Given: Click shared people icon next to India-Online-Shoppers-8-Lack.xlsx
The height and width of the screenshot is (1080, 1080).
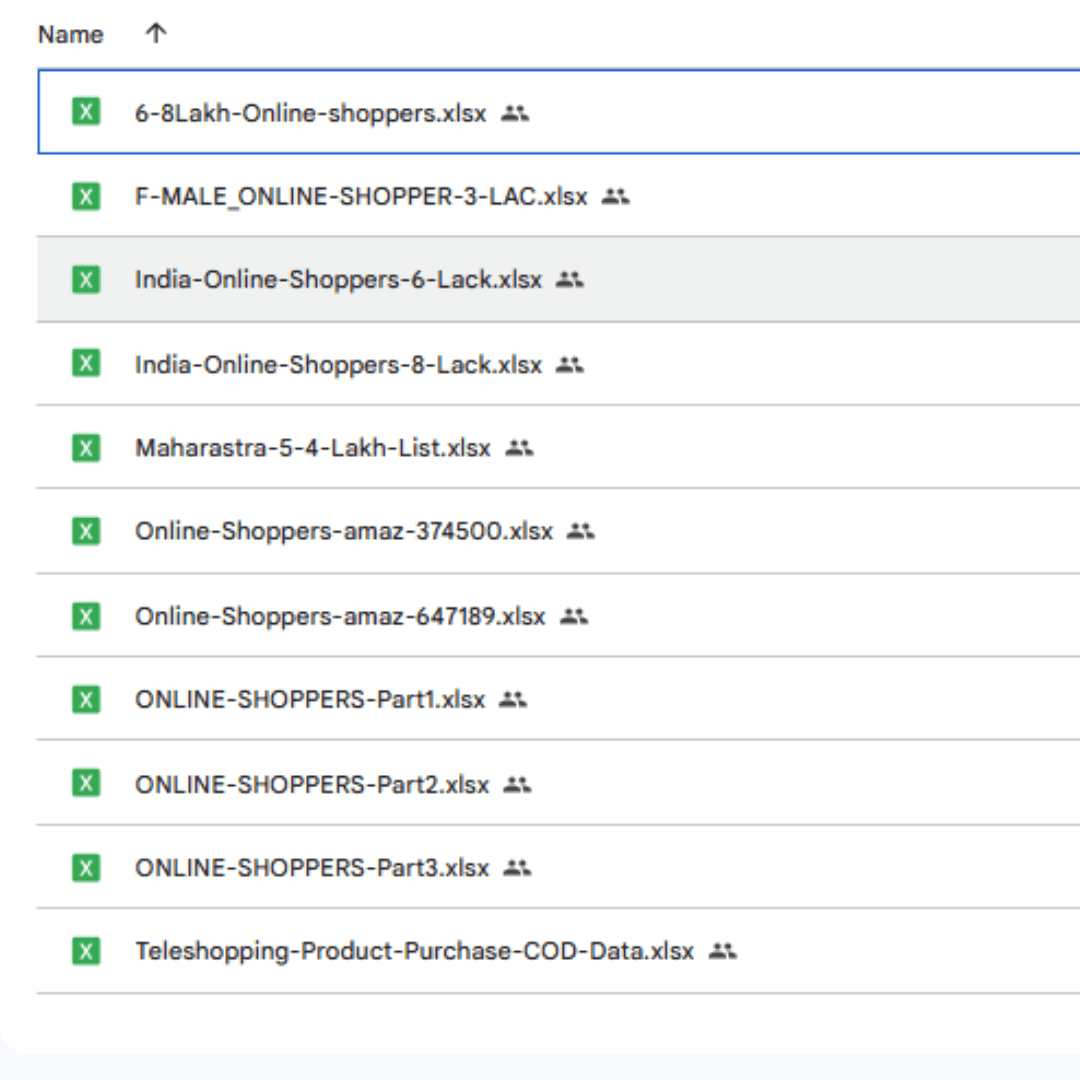Looking at the screenshot, I should point(569,365).
